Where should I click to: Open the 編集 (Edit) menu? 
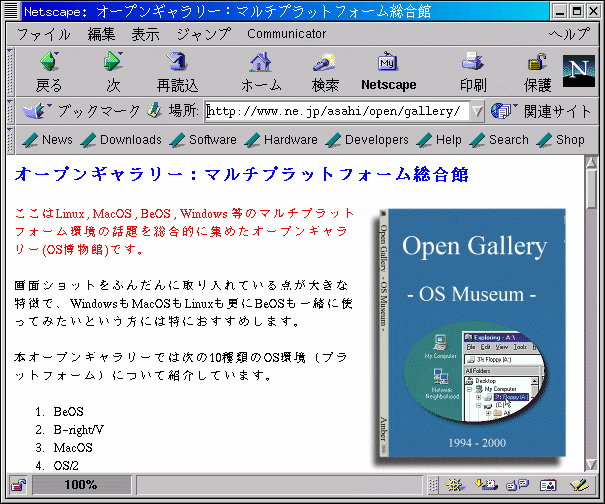tap(101, 34)
